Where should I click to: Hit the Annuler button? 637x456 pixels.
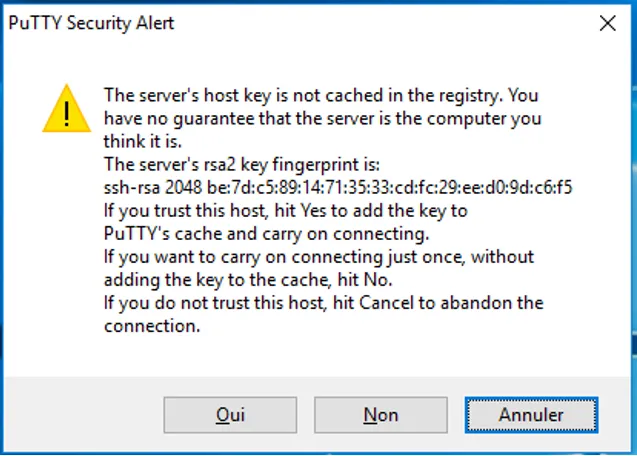pyautogui.click(x=531, y=414)
